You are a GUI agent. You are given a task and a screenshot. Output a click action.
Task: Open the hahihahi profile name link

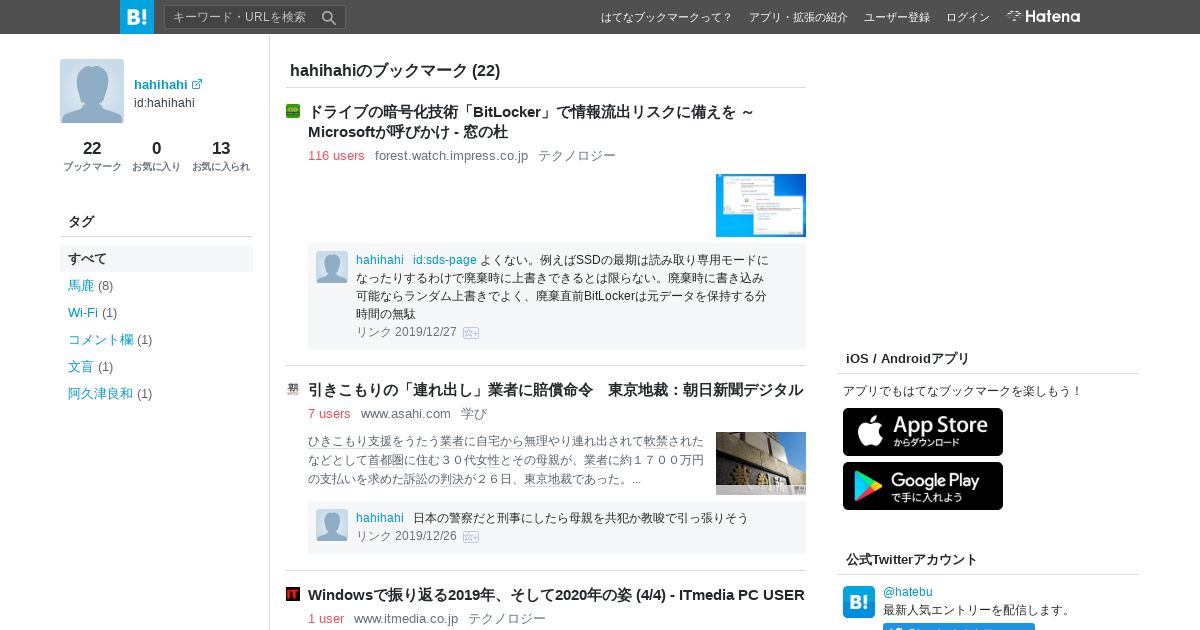(x=161, y=84)
